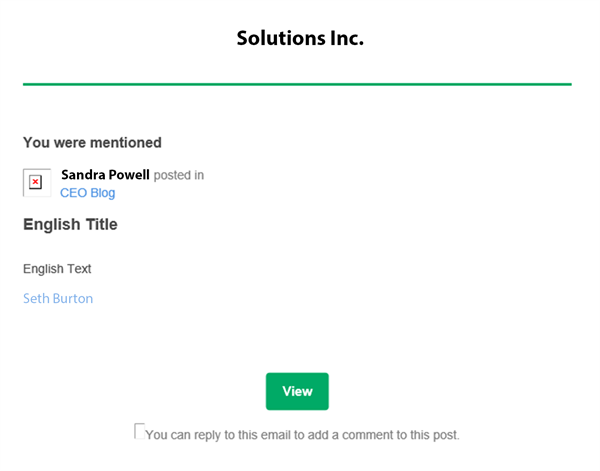The width and height of the screenshot is (600, 471).
Task: Click the "posted in" text
Action: click(179, 175)
